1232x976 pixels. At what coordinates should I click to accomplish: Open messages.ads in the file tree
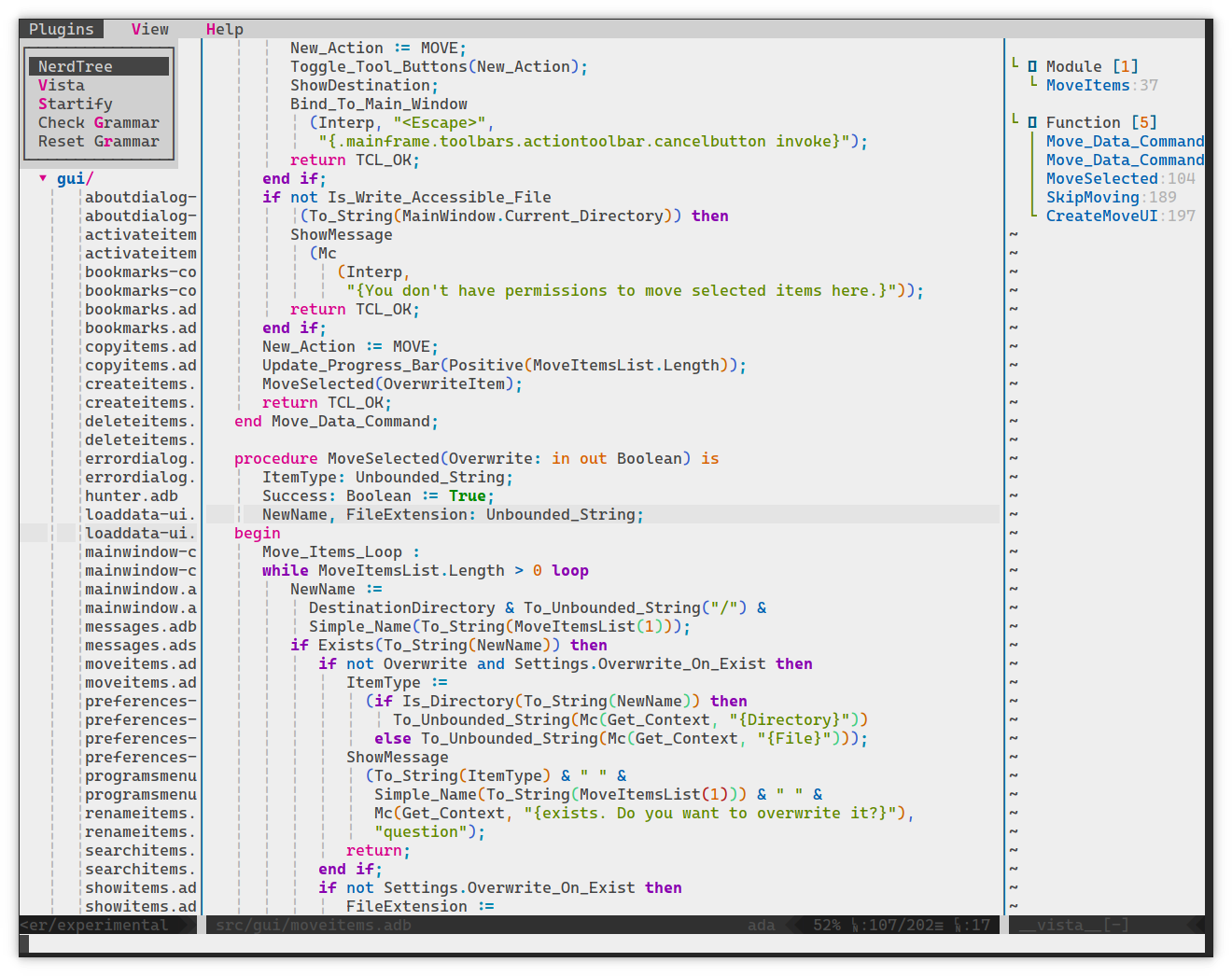click(141, 645)
